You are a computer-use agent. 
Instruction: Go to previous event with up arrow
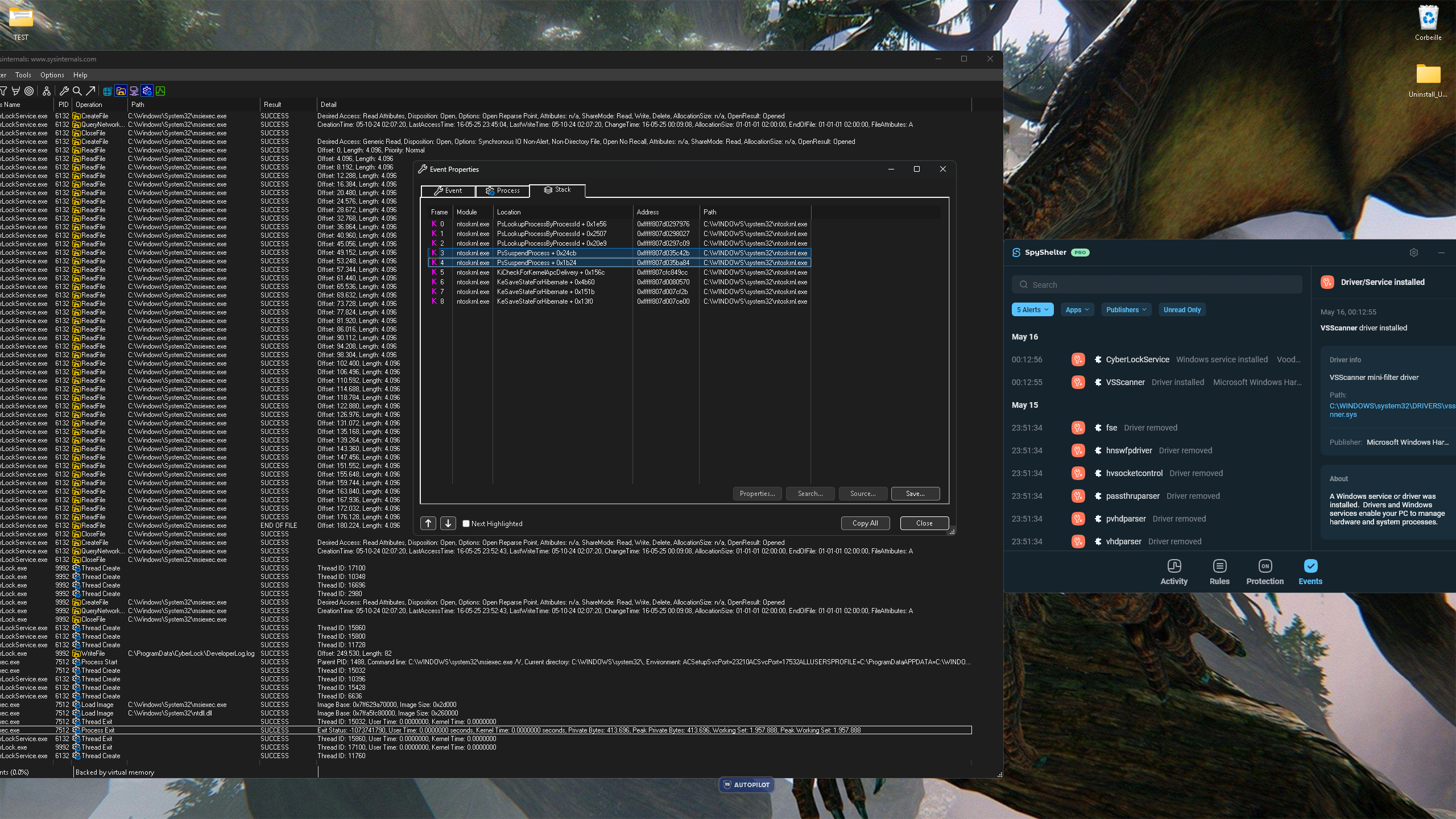[x=428, y=523]
